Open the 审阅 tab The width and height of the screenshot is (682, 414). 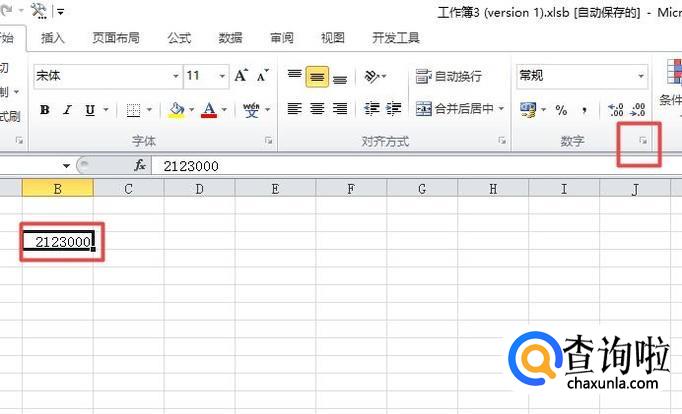[x=281, y=38]
